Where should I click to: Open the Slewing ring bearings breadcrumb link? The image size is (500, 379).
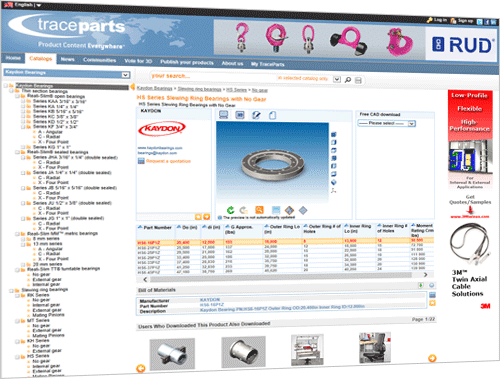coord(199,89)
